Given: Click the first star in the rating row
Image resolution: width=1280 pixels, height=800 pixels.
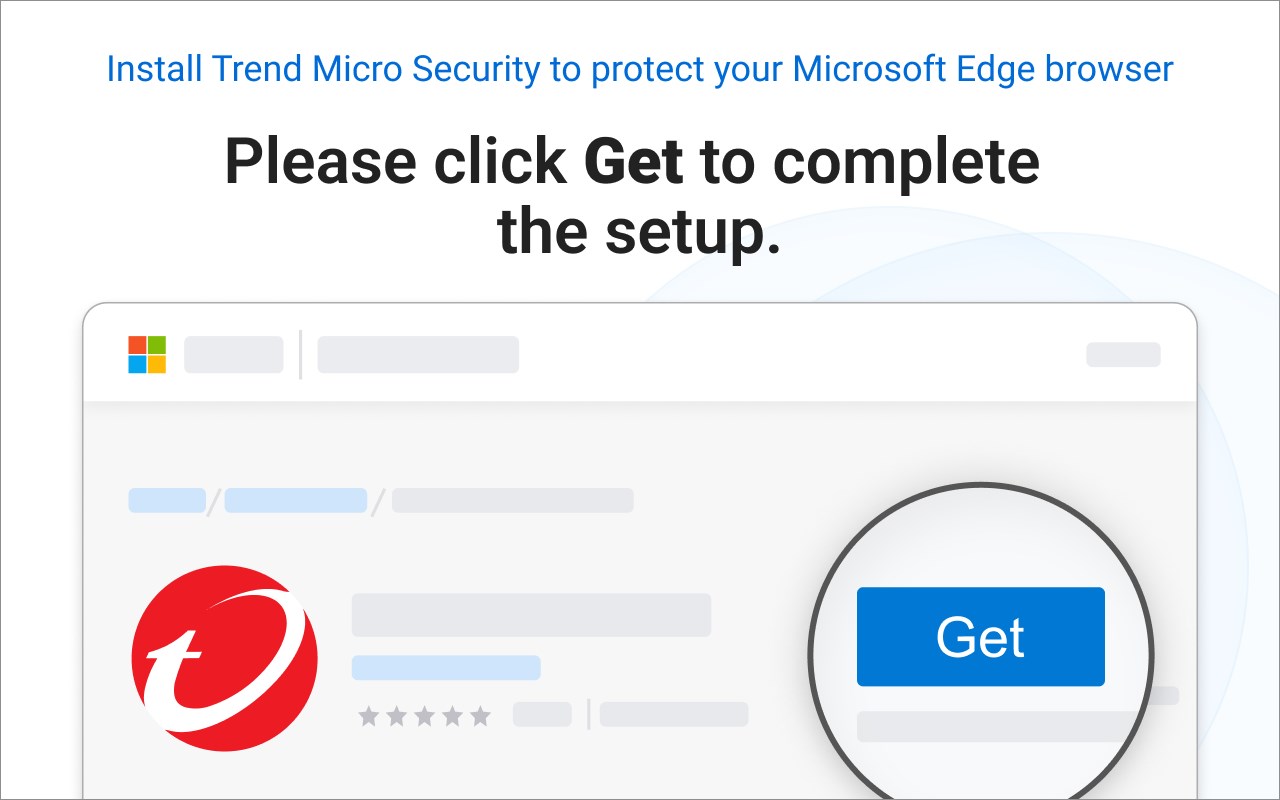Looking at the screenshot, I should pyautogui.click(x=369, y=715).
